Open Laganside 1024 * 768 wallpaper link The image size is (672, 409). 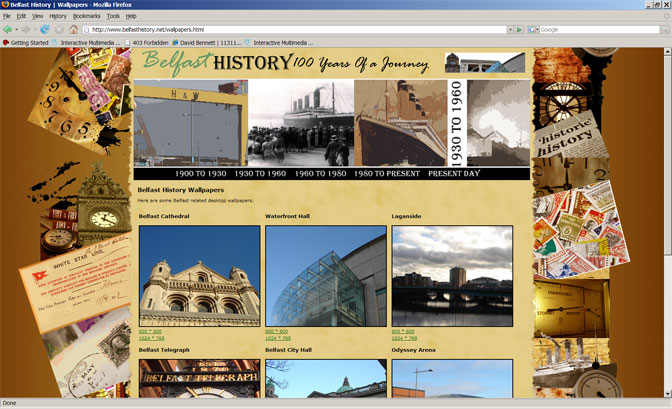click(x=405, y=338)
